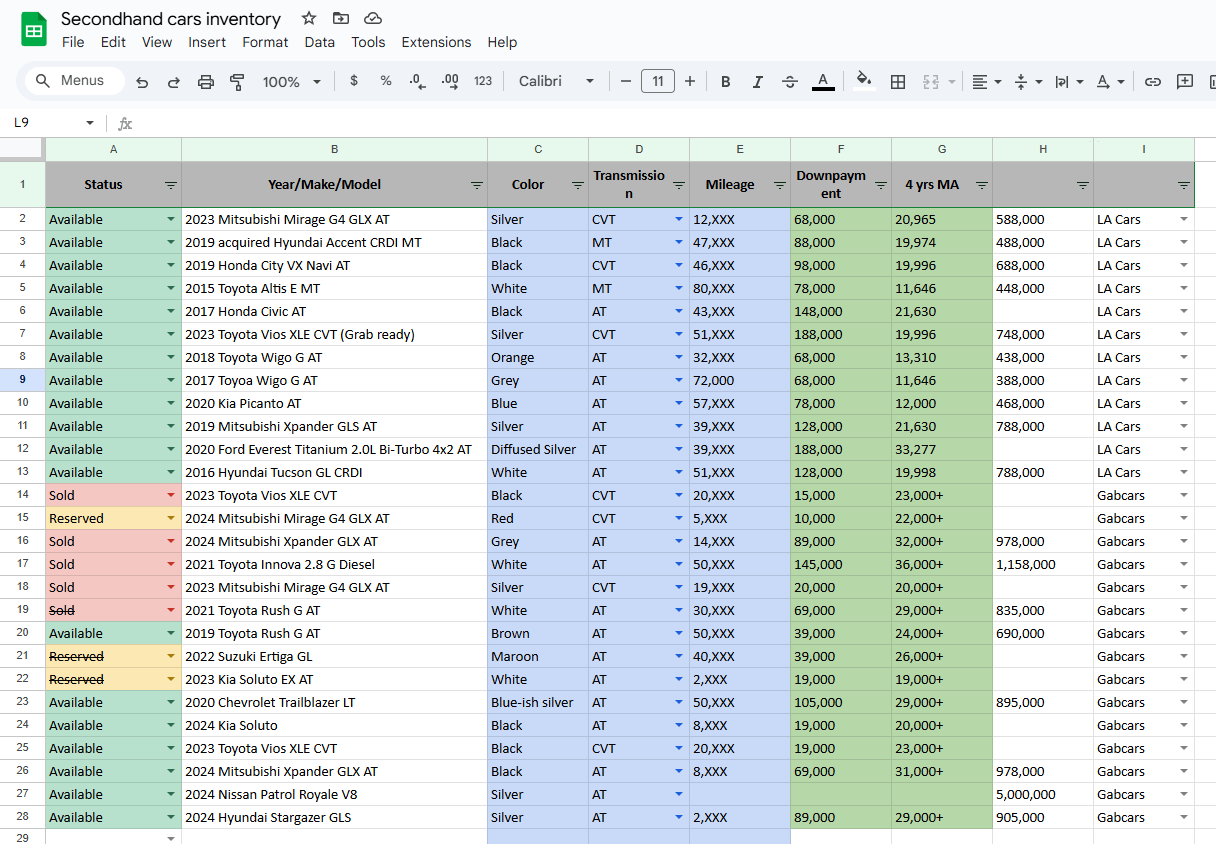This screenshot has width=1216, height=844.
Task: Increase font size with plus button
Action: 690,82
